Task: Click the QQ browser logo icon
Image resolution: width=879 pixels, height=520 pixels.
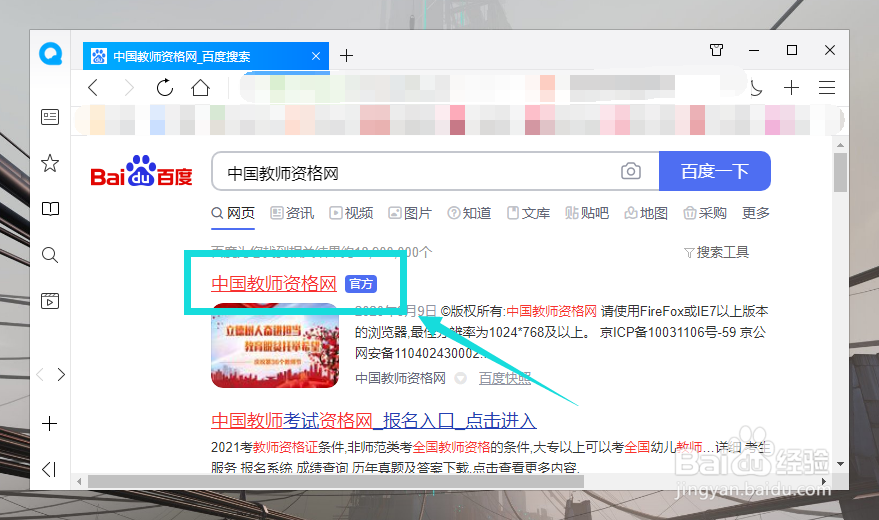Action: point(50,54)
